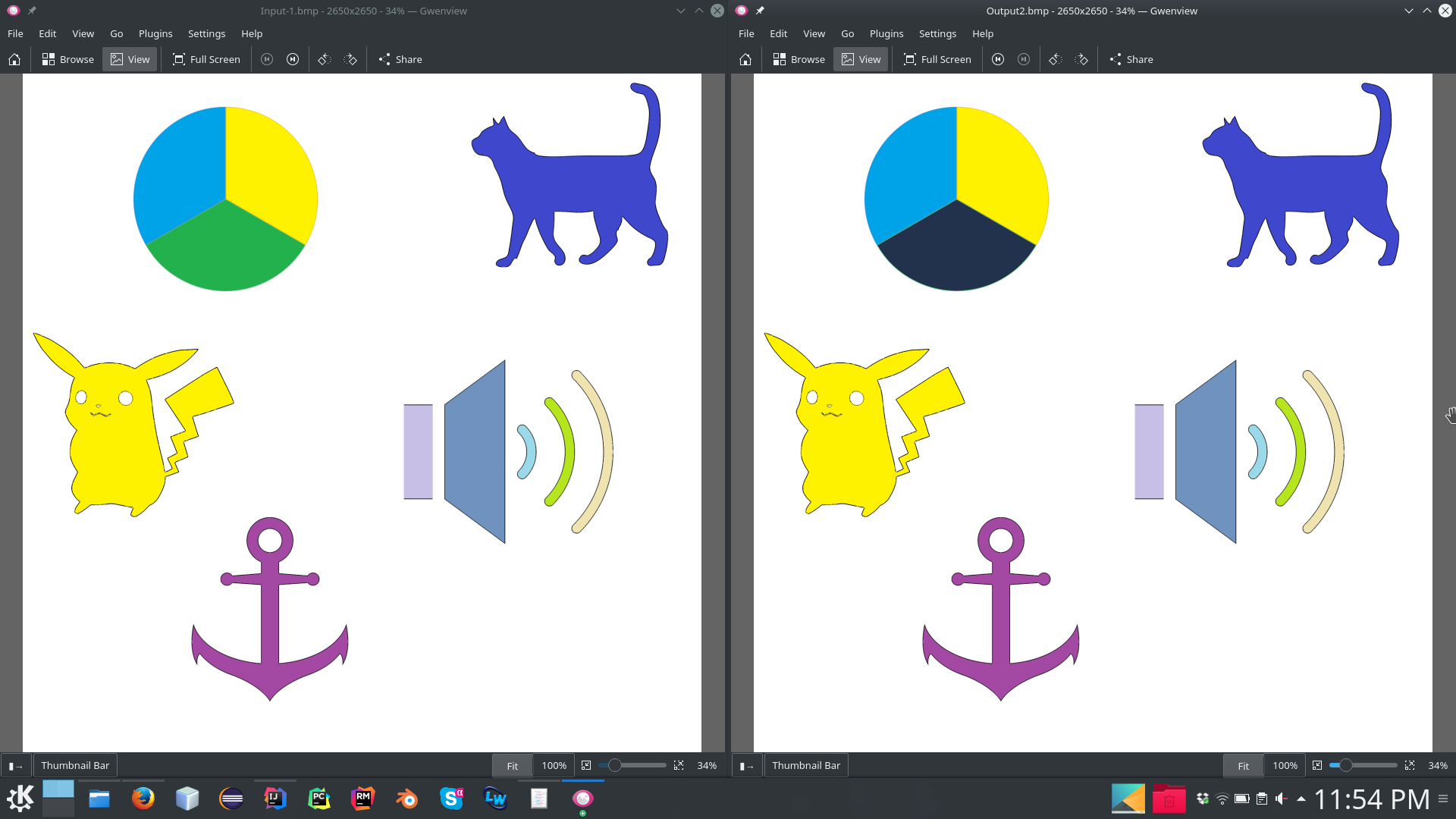Open the volume control in system tray
Viewport: 1456px width, 819px height.
1282,799
